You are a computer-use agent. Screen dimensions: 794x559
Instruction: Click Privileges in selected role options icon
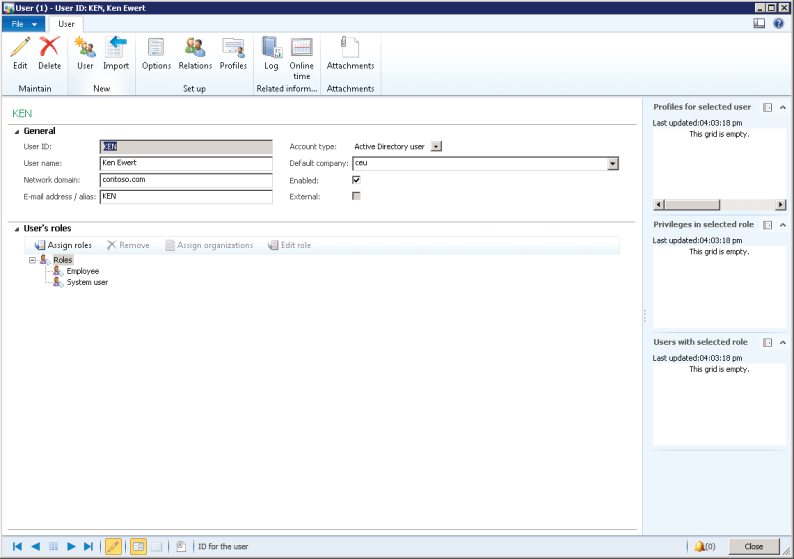pyautogui.click(x=768, y=225)
